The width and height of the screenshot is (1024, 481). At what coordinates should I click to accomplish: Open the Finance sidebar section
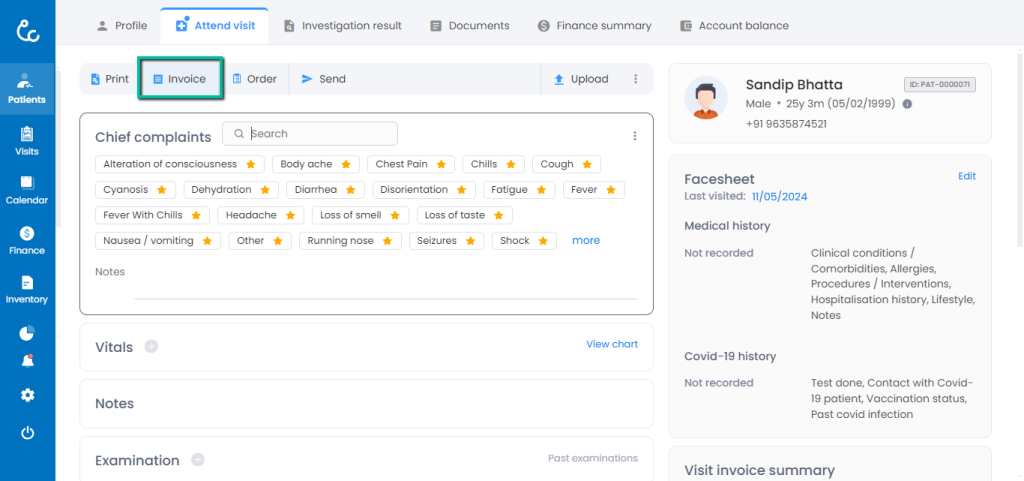pos(27,240)
